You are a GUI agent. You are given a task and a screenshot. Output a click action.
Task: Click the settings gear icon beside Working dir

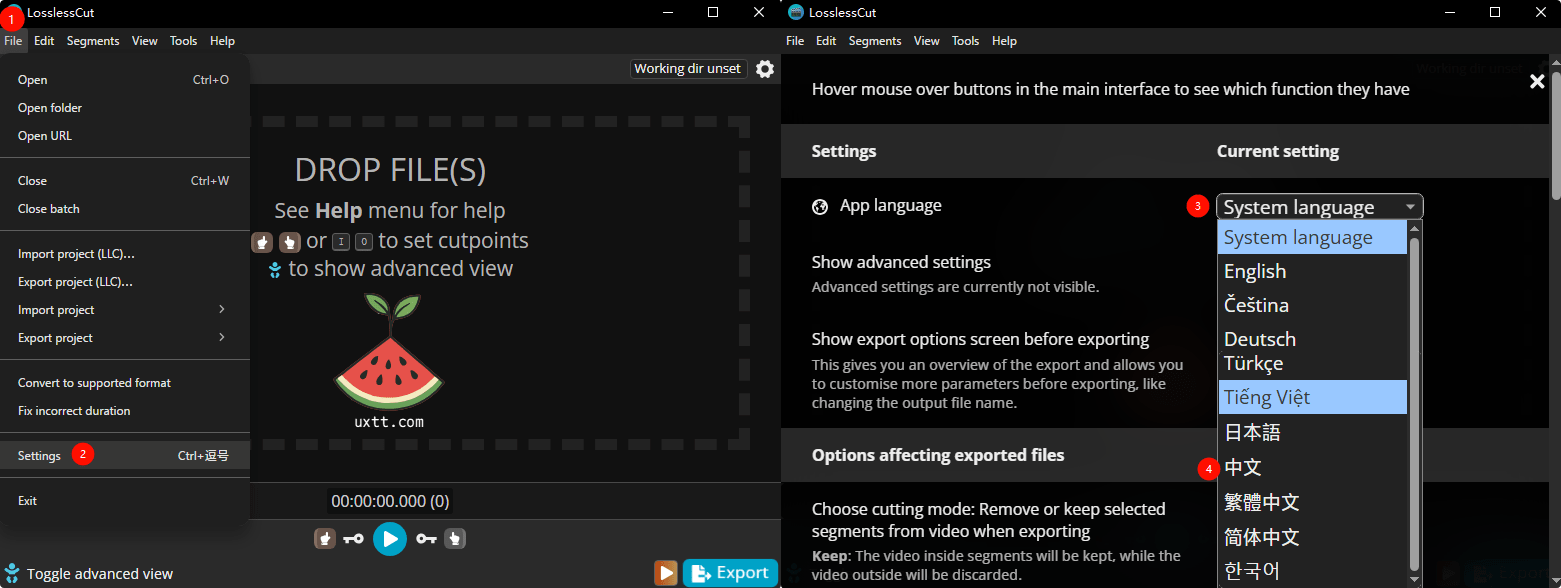click(765, 69)
